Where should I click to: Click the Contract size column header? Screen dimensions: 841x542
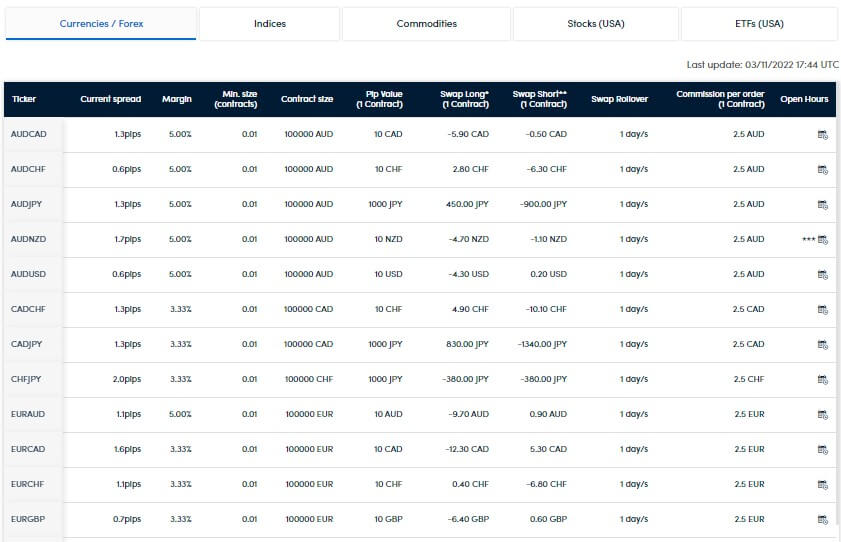(x=307, y=99)
